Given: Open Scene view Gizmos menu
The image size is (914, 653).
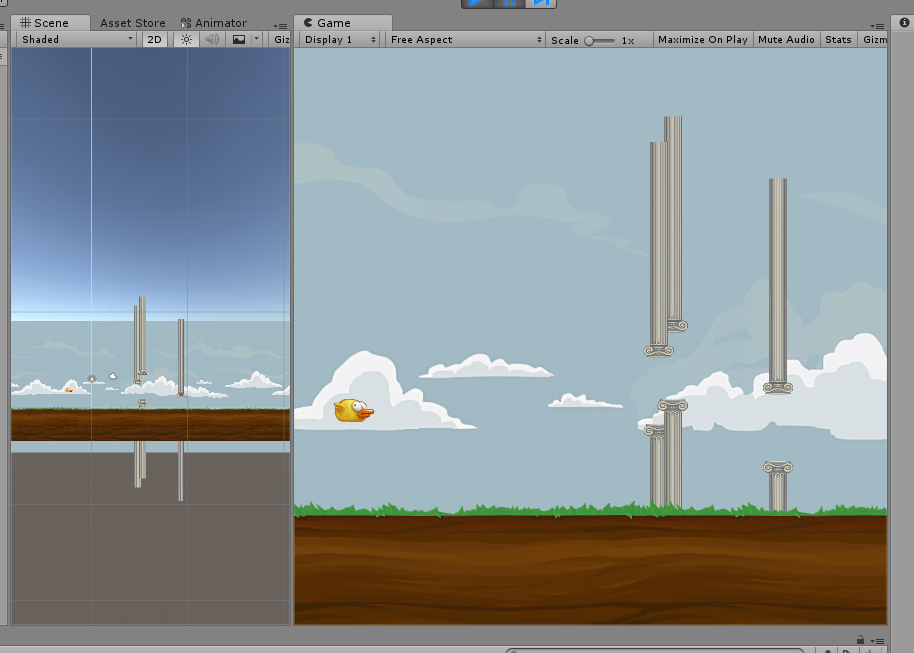Looking at the screenshot, I should pyautogui.click(x=281, y=40).
